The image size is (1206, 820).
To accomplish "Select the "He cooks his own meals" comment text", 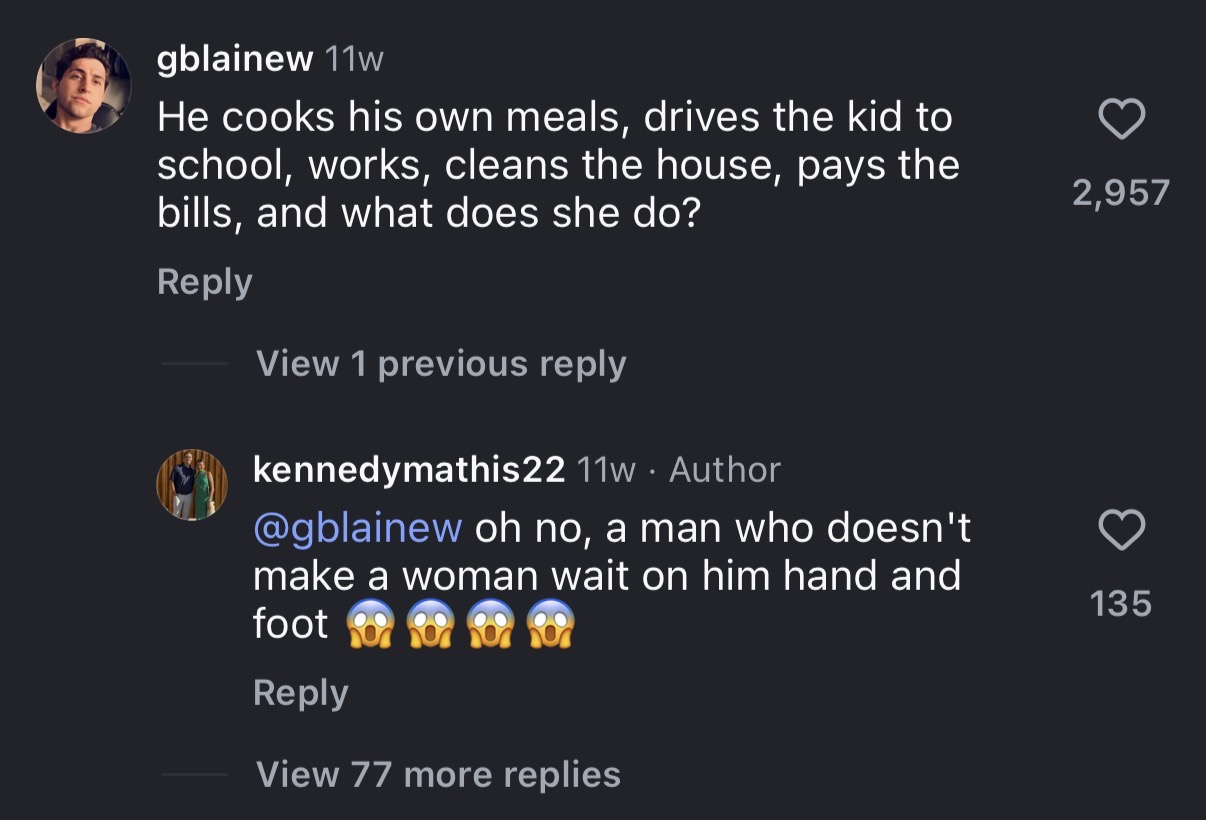I will 557,165.
